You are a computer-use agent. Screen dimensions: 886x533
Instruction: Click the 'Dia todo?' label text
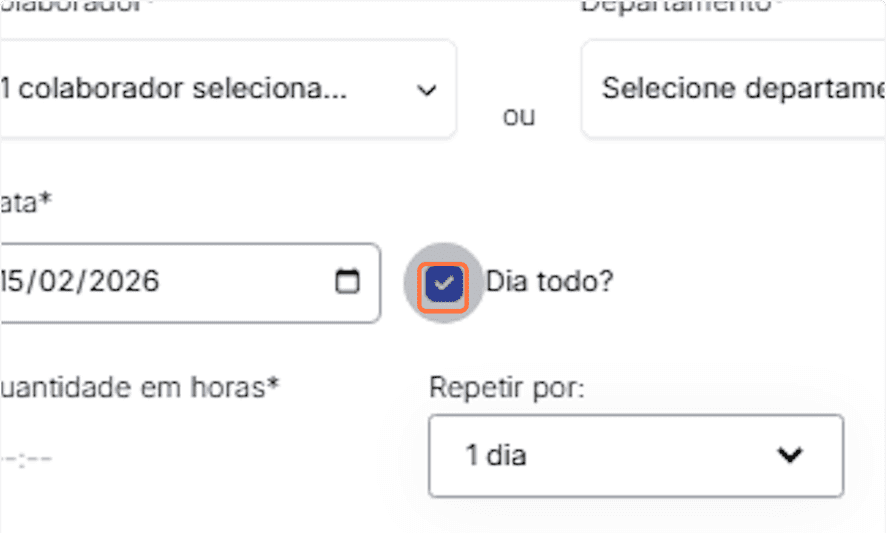549,282
